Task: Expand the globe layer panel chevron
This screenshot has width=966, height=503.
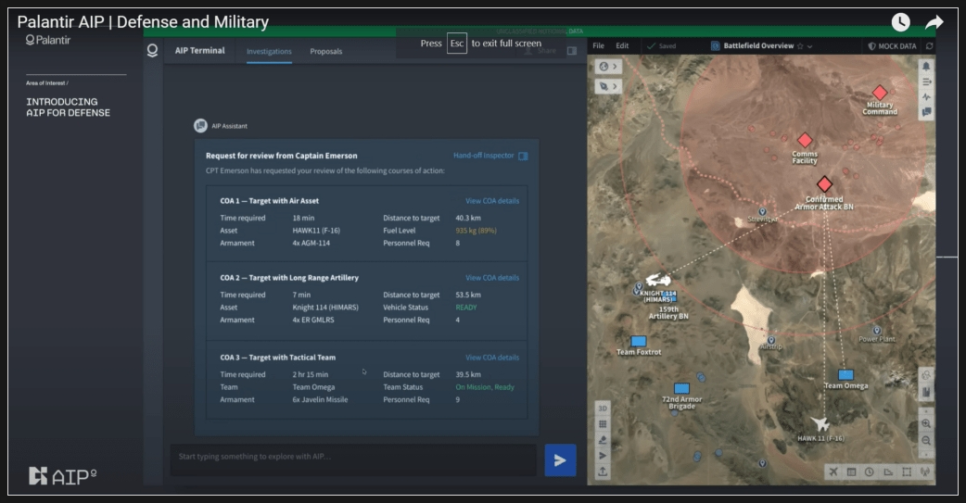Action: coord(615,67)
